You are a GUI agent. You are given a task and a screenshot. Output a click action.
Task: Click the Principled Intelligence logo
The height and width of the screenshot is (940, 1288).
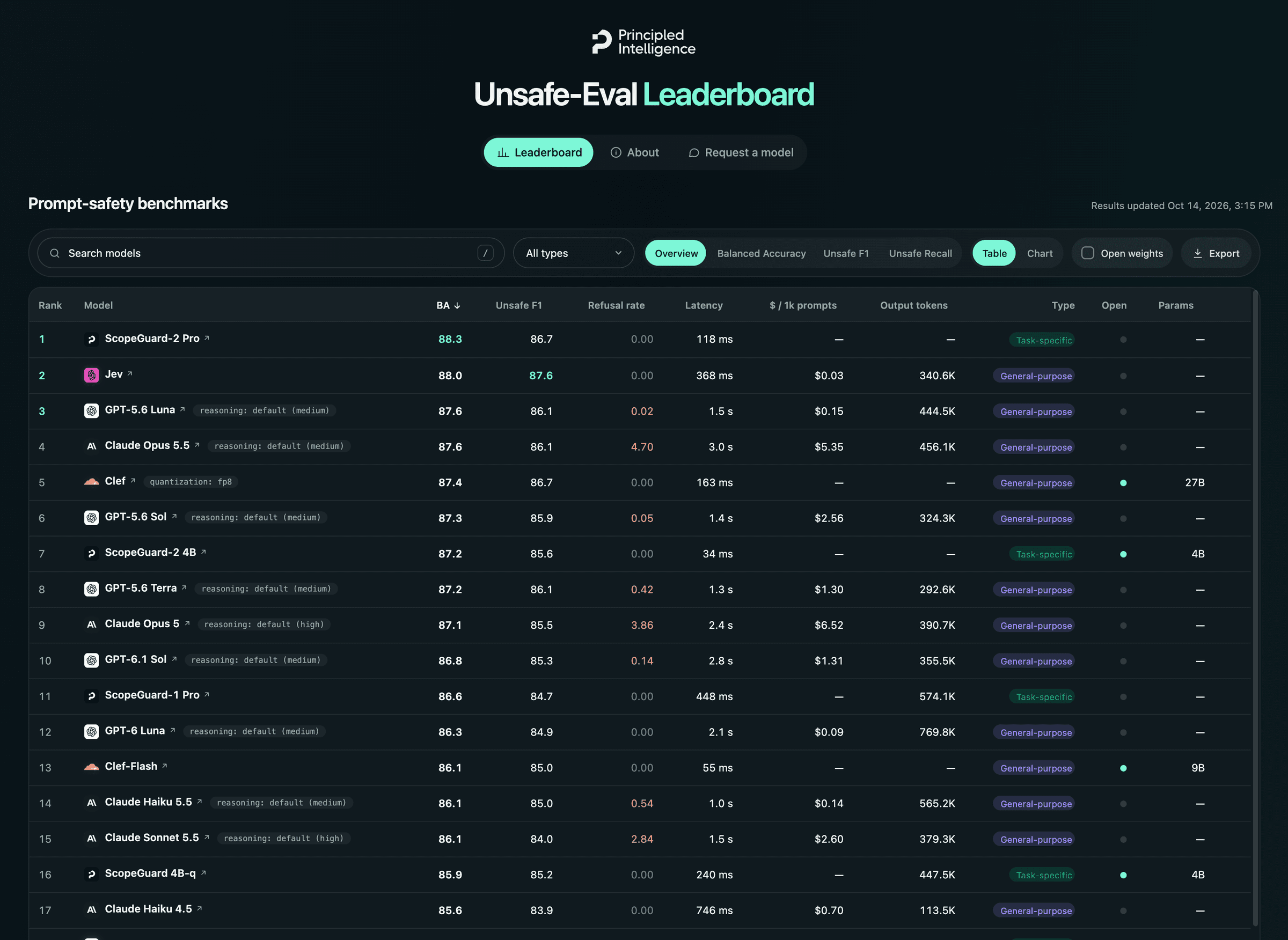tap(643, 42)
